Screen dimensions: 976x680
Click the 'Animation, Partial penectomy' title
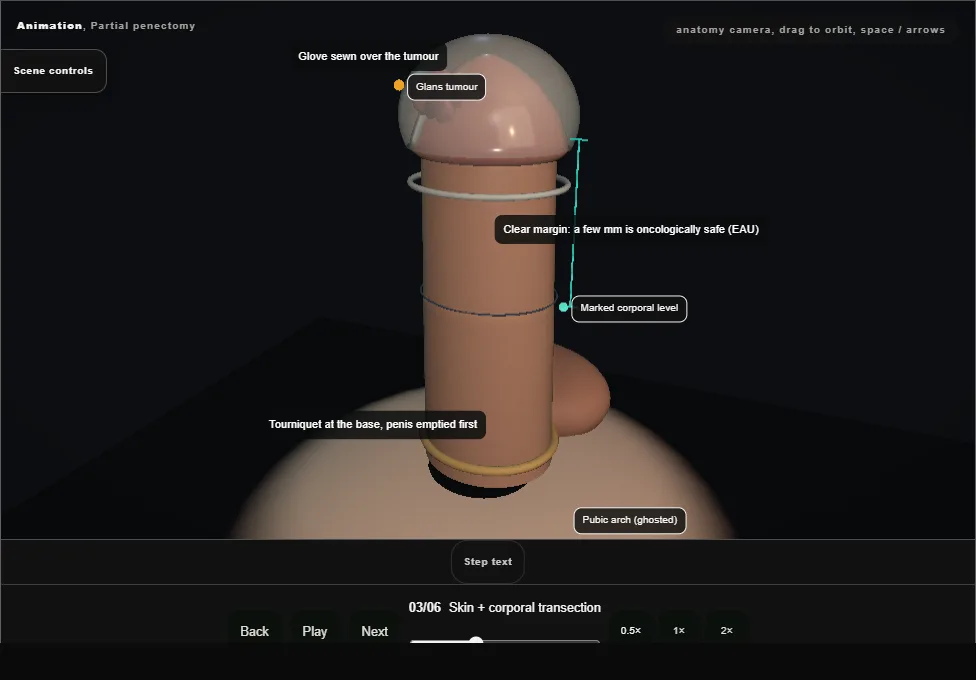(106, 26)
